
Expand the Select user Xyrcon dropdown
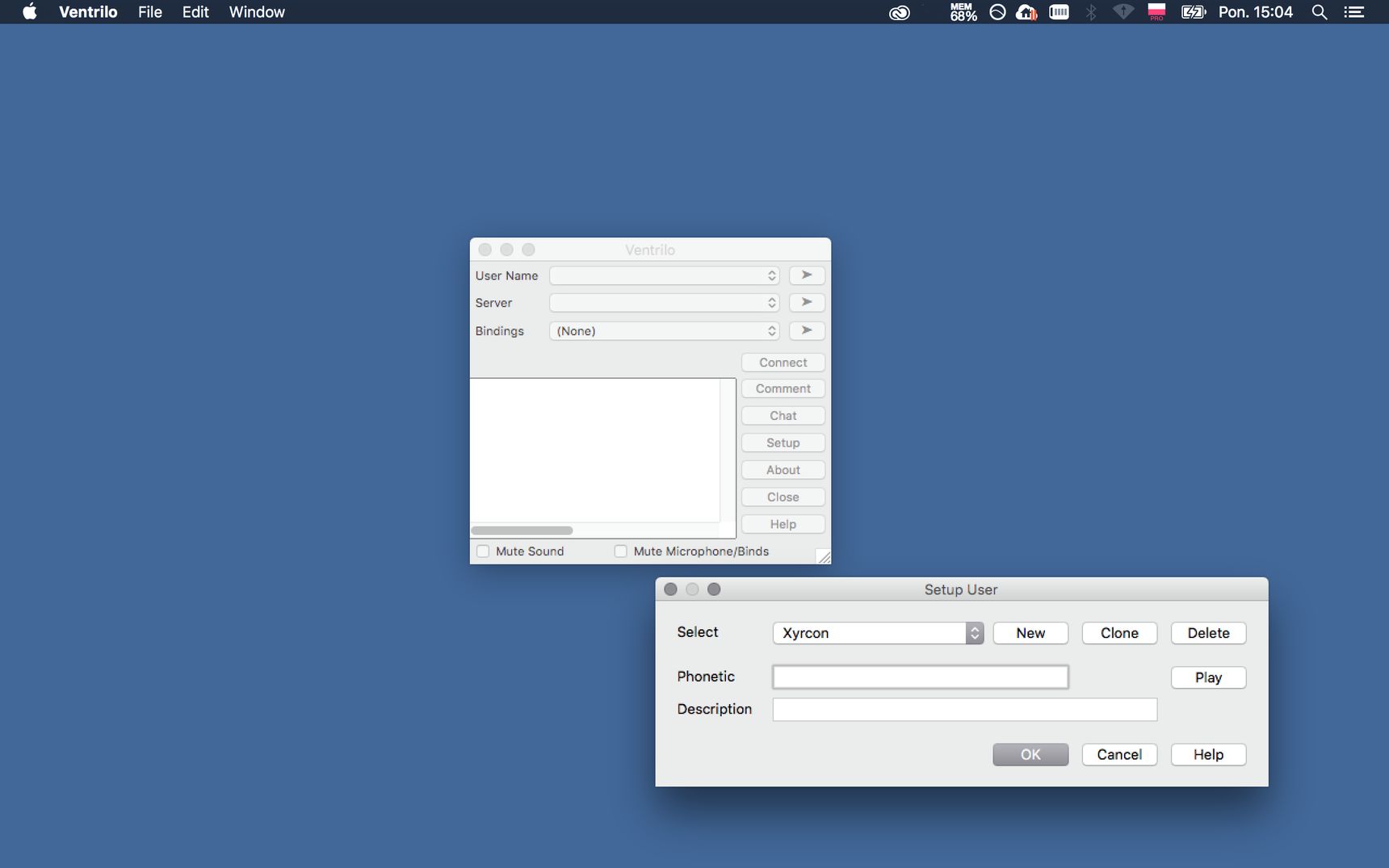pyautogui.click(x=878, y=633)
